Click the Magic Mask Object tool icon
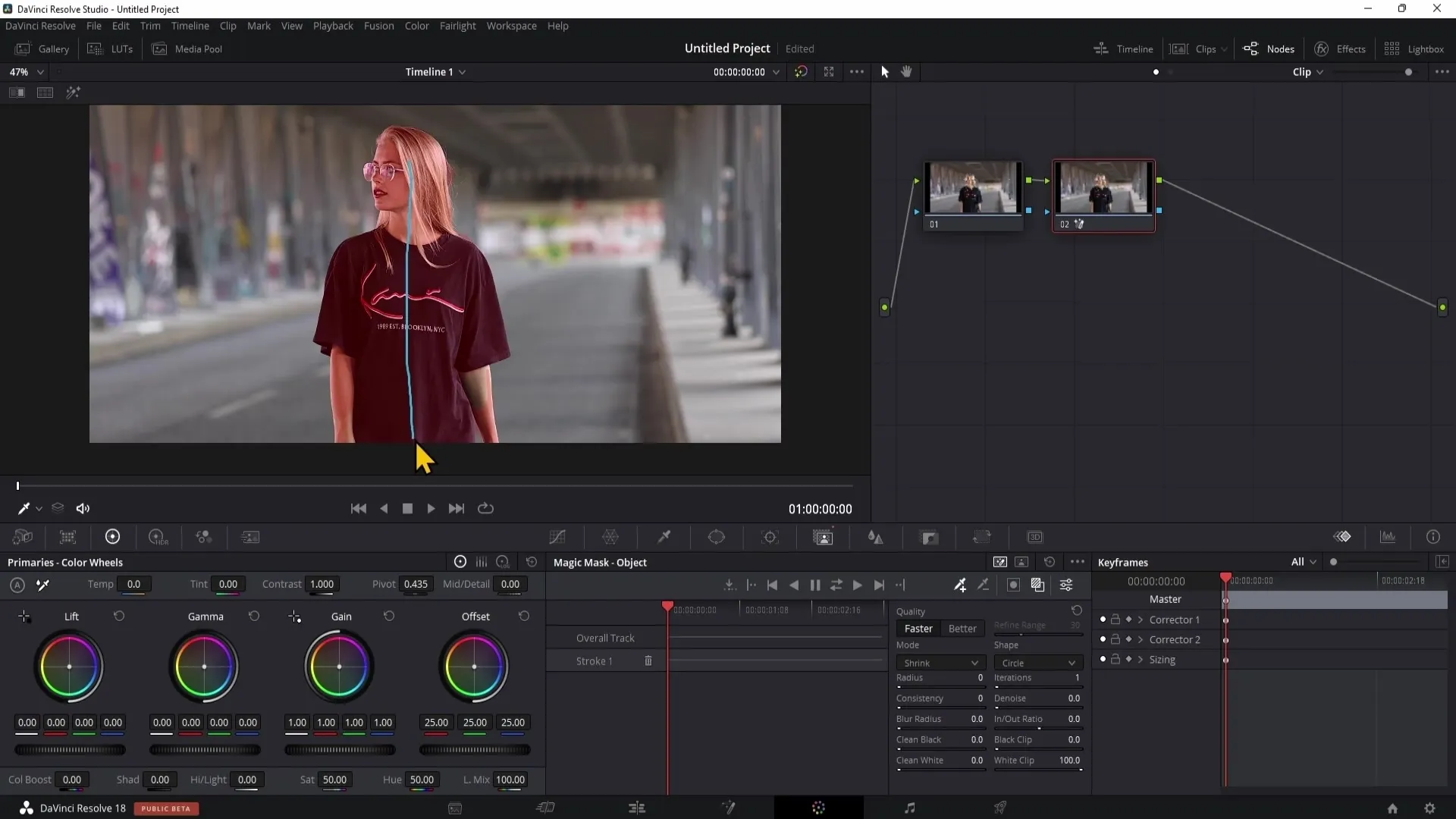 (x=822, y=537)
